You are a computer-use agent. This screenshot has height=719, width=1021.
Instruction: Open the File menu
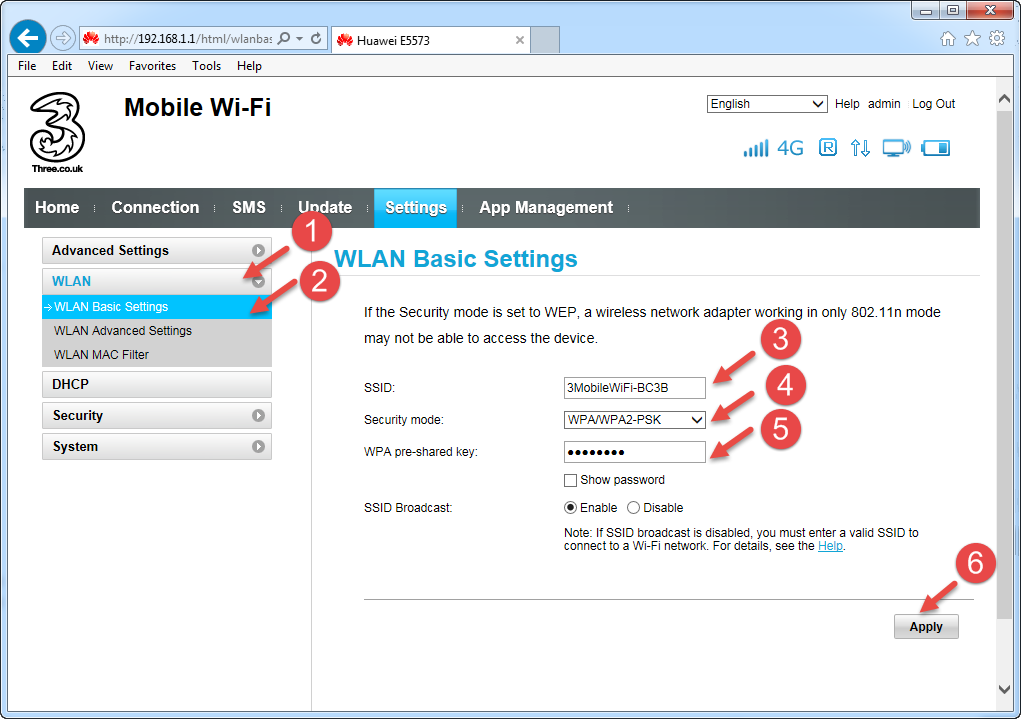click(x=27, y=66)
